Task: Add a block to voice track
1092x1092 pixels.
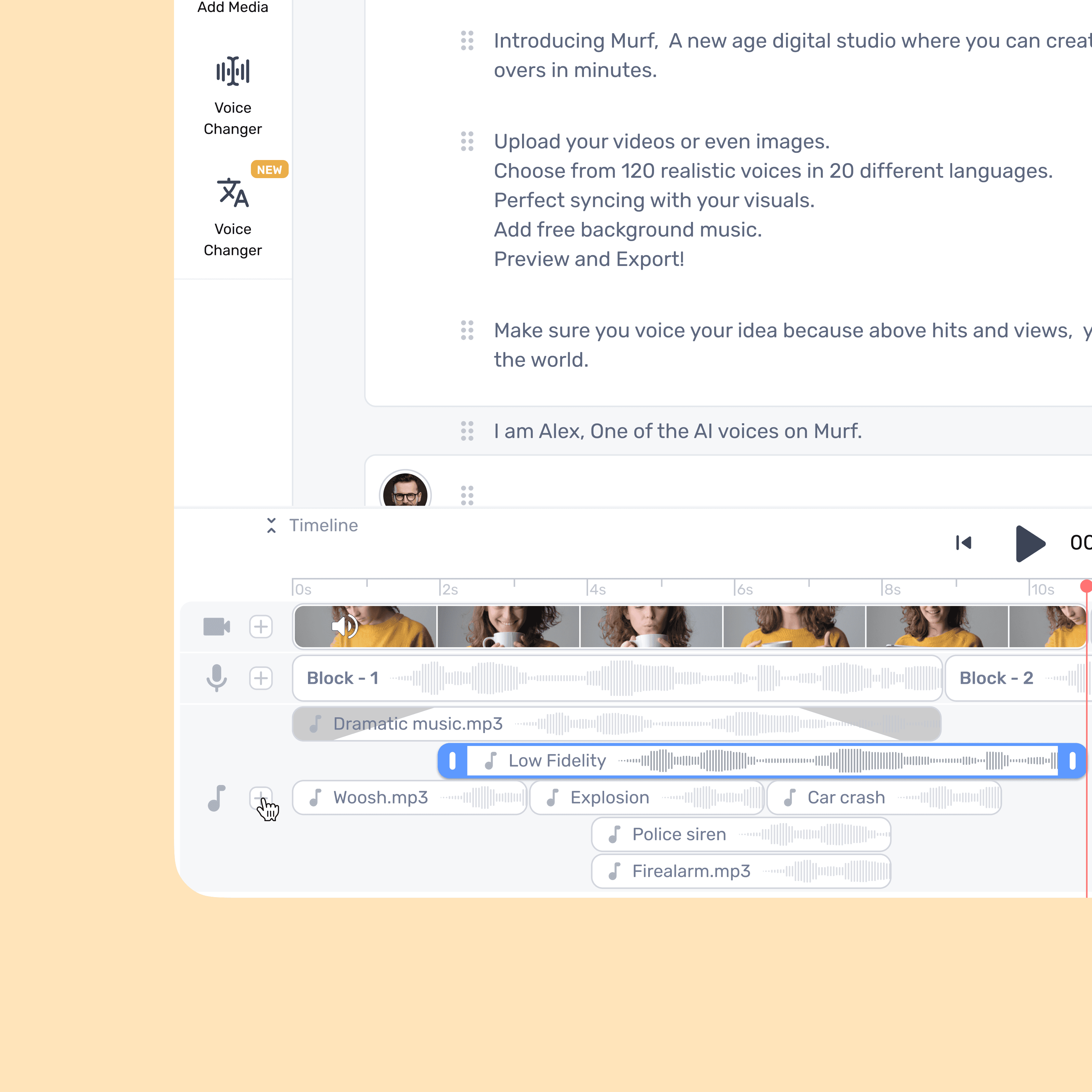Action: click(261, 678)
